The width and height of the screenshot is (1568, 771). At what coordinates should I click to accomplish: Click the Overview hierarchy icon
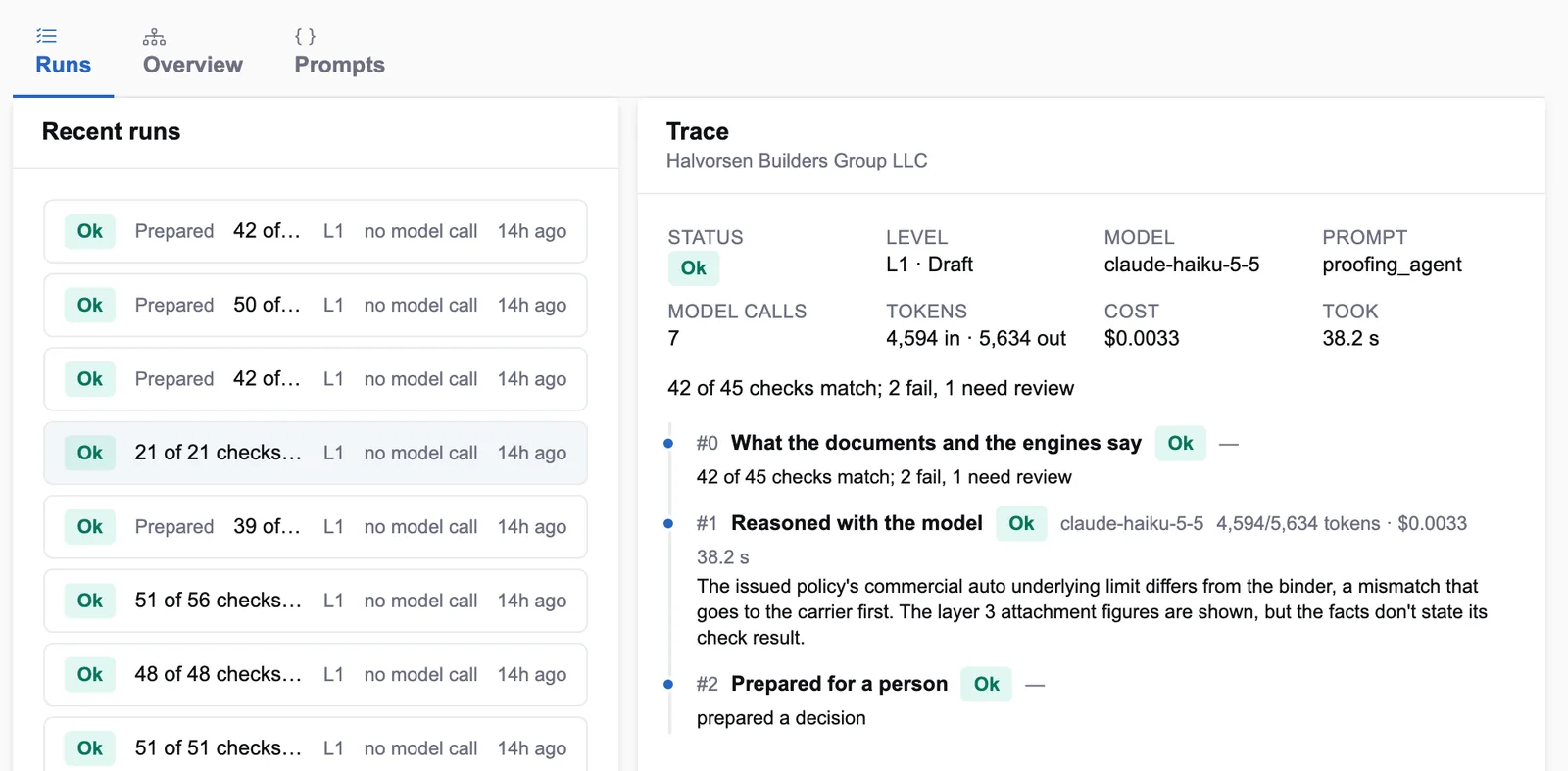coord(154,37)
